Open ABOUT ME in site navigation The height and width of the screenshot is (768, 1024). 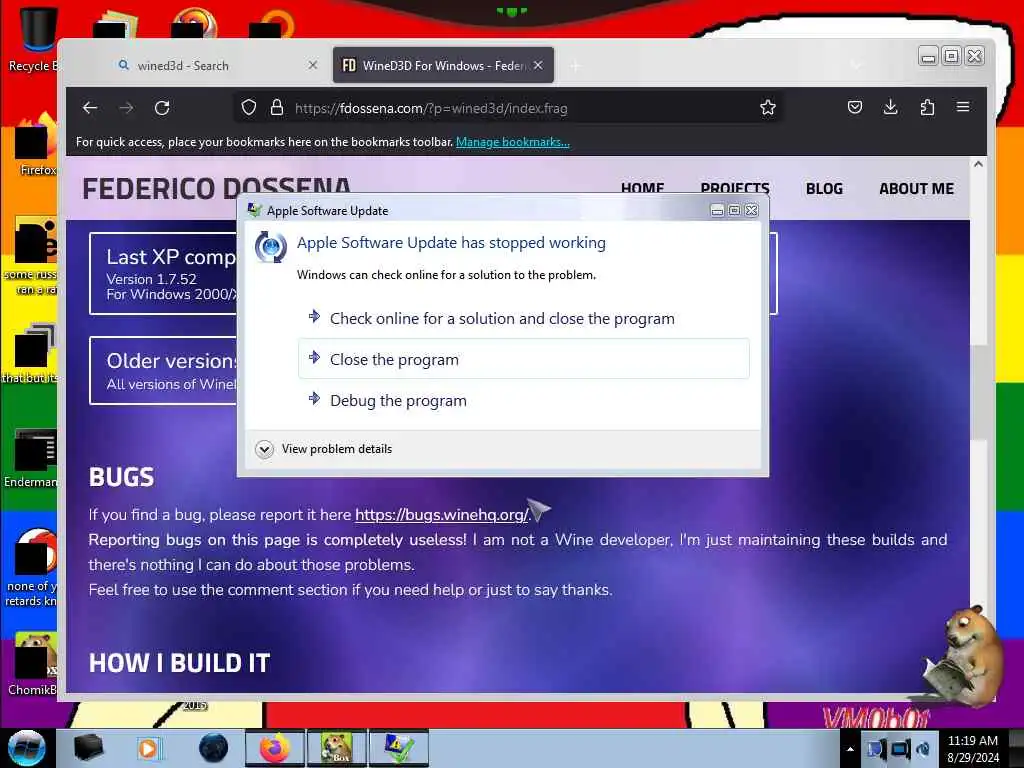[x=916, y=189]
